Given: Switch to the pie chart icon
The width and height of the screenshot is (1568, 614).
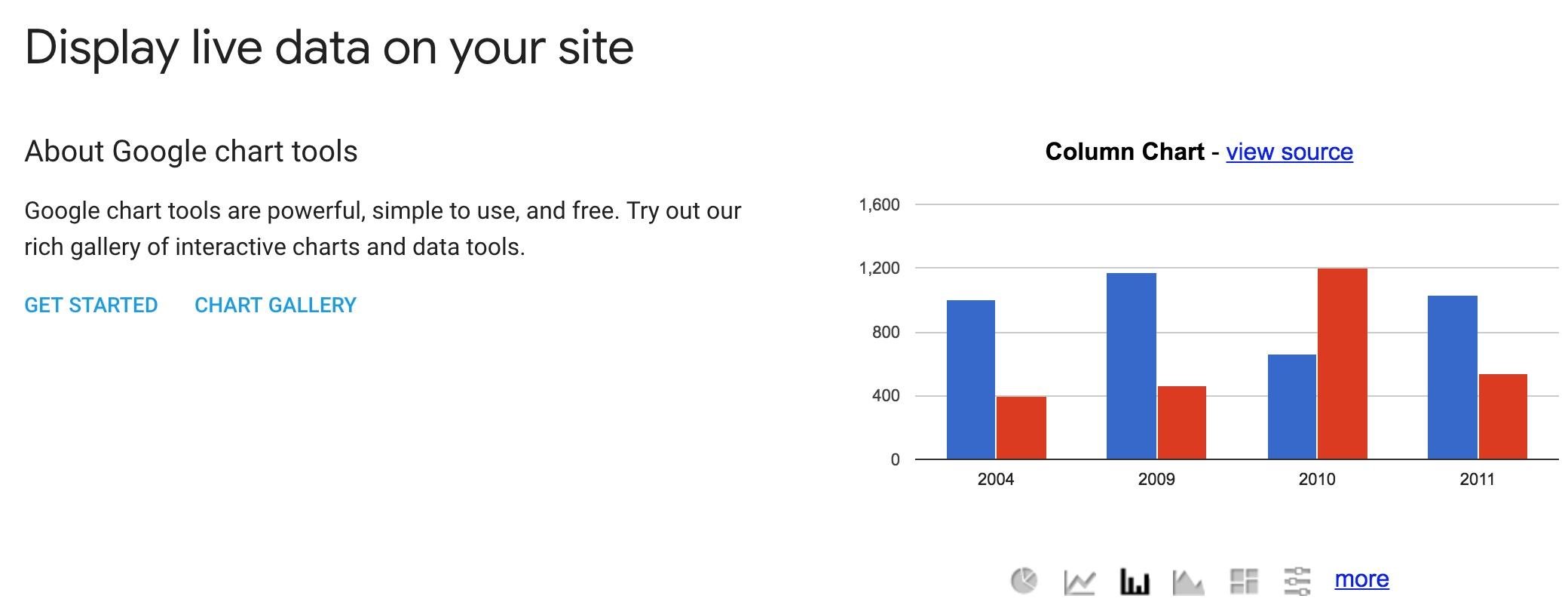Looking at the screenshot, I should coord(1024,581).
